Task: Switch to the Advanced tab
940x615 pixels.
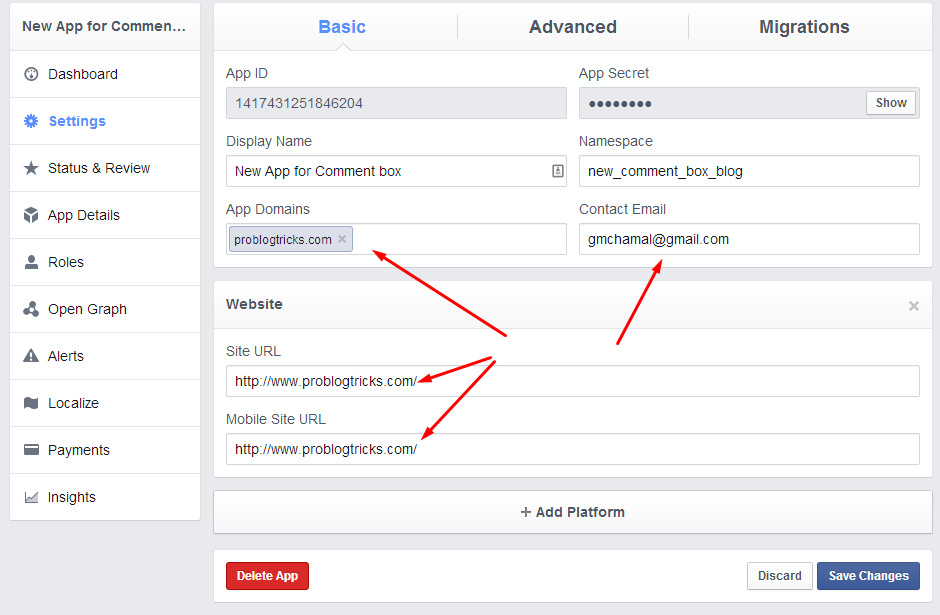Action: click(572, 27)
